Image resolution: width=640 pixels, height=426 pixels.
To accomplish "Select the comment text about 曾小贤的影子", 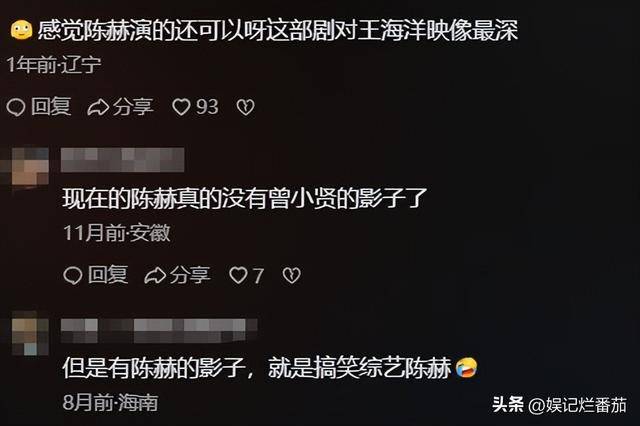I will (245, 199).
